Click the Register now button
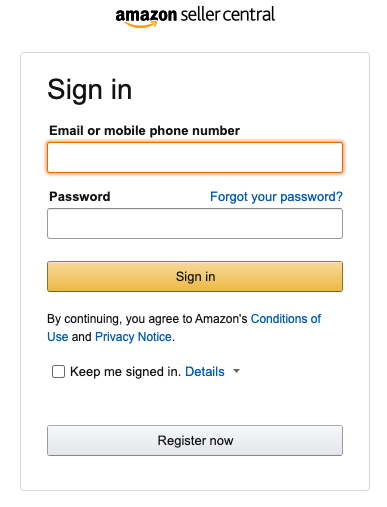387x507 pixels. tap(195, 440)
